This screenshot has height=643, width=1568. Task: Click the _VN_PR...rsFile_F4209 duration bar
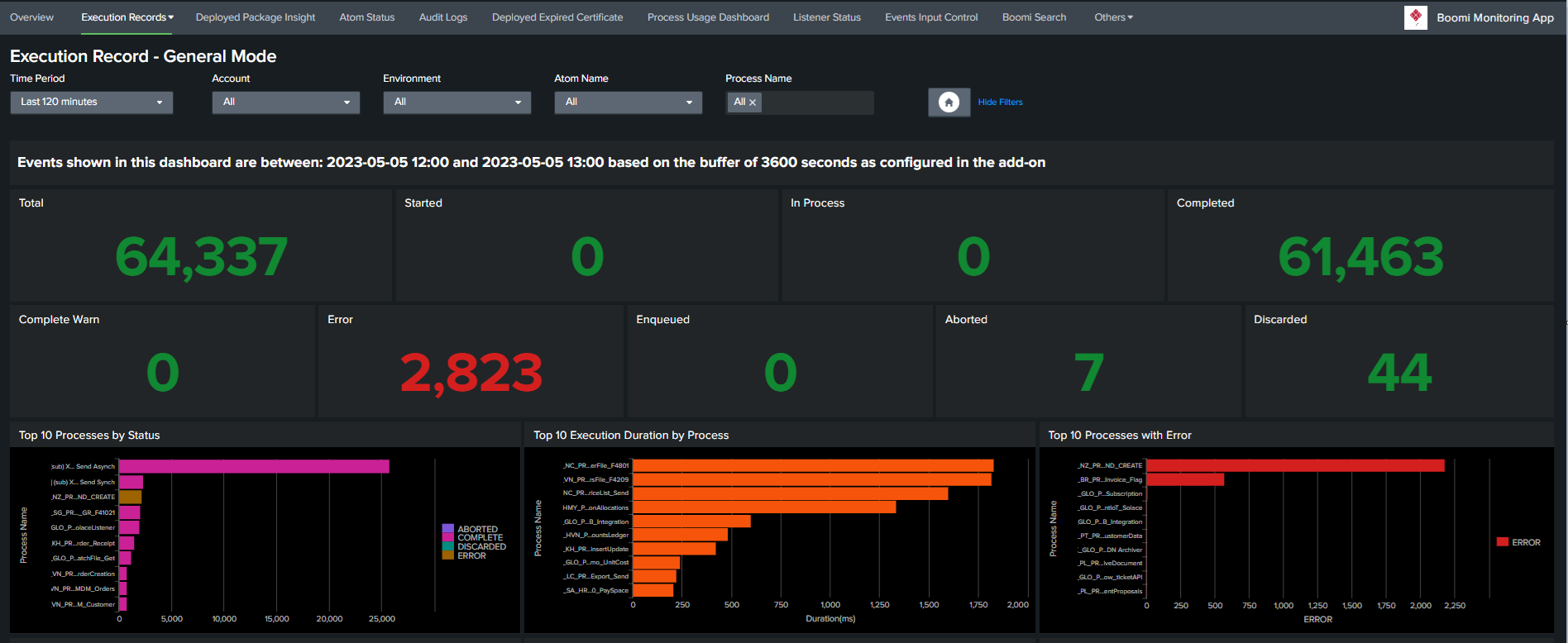tap(812, 479)
